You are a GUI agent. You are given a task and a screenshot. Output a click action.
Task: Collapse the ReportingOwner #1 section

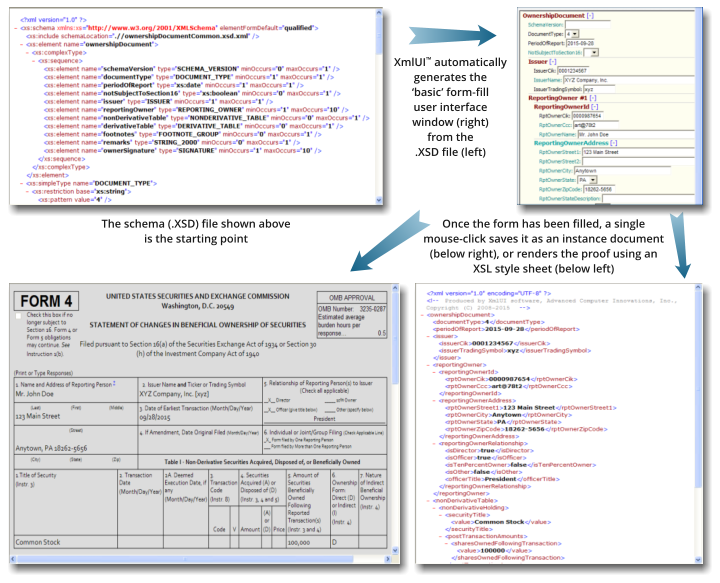coord(593,98)
